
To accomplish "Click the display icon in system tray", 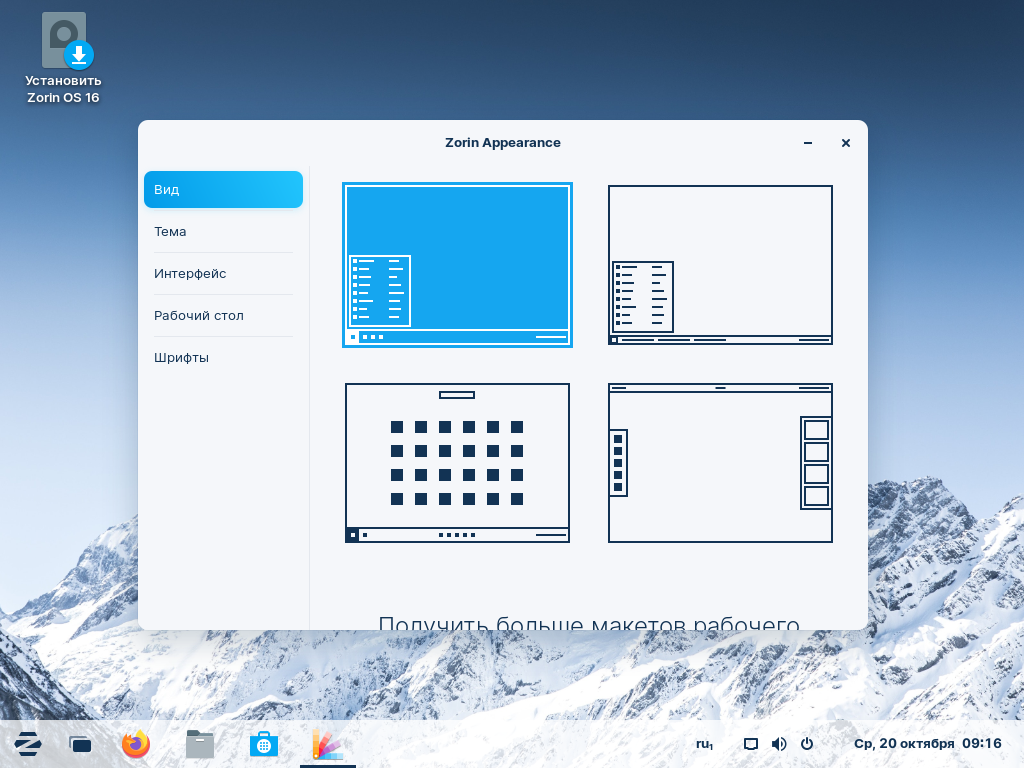I will click(751, 744).
